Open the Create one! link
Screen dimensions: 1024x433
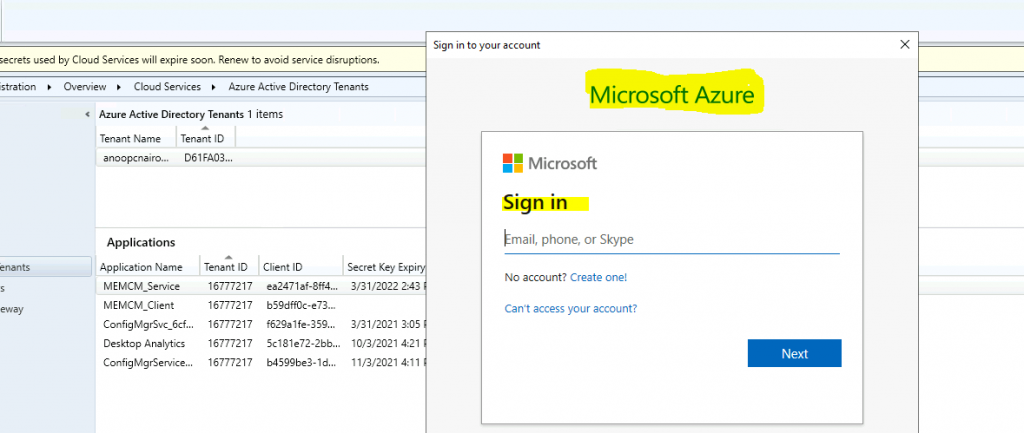pyautogui.click(x=598, y=278)
